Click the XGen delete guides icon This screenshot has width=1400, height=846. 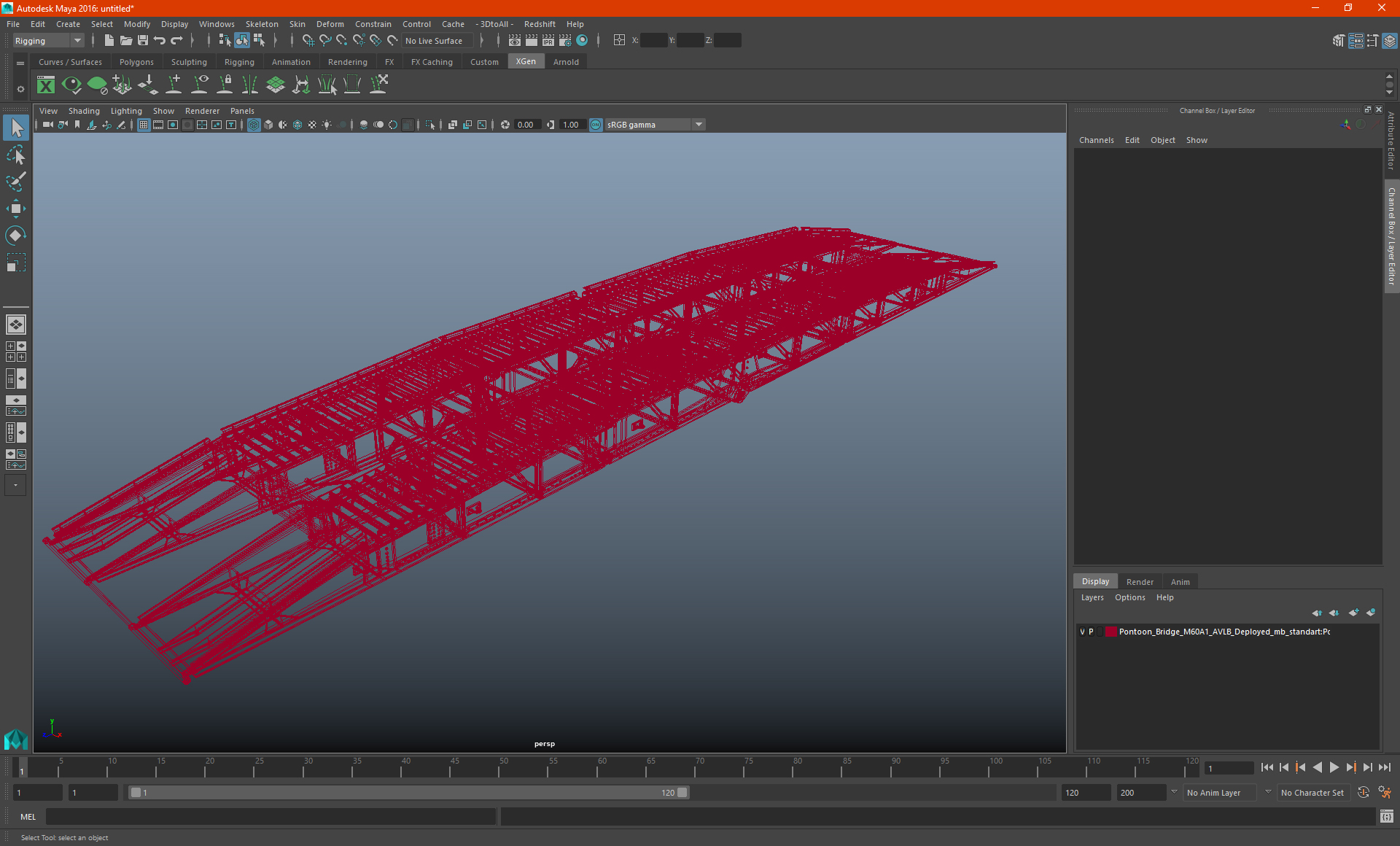pyautogui.click(x=378, y=85)
